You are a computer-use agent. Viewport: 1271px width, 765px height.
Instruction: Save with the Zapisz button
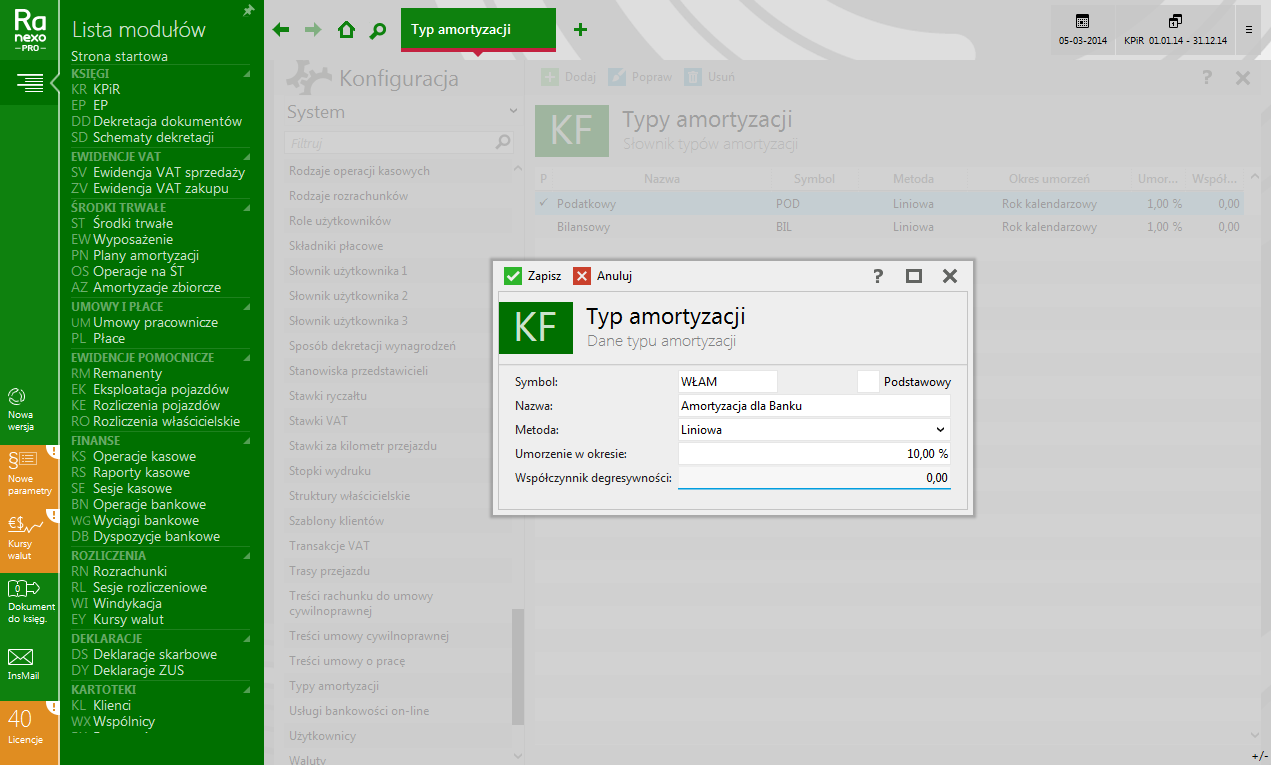[x=532, y=276]
